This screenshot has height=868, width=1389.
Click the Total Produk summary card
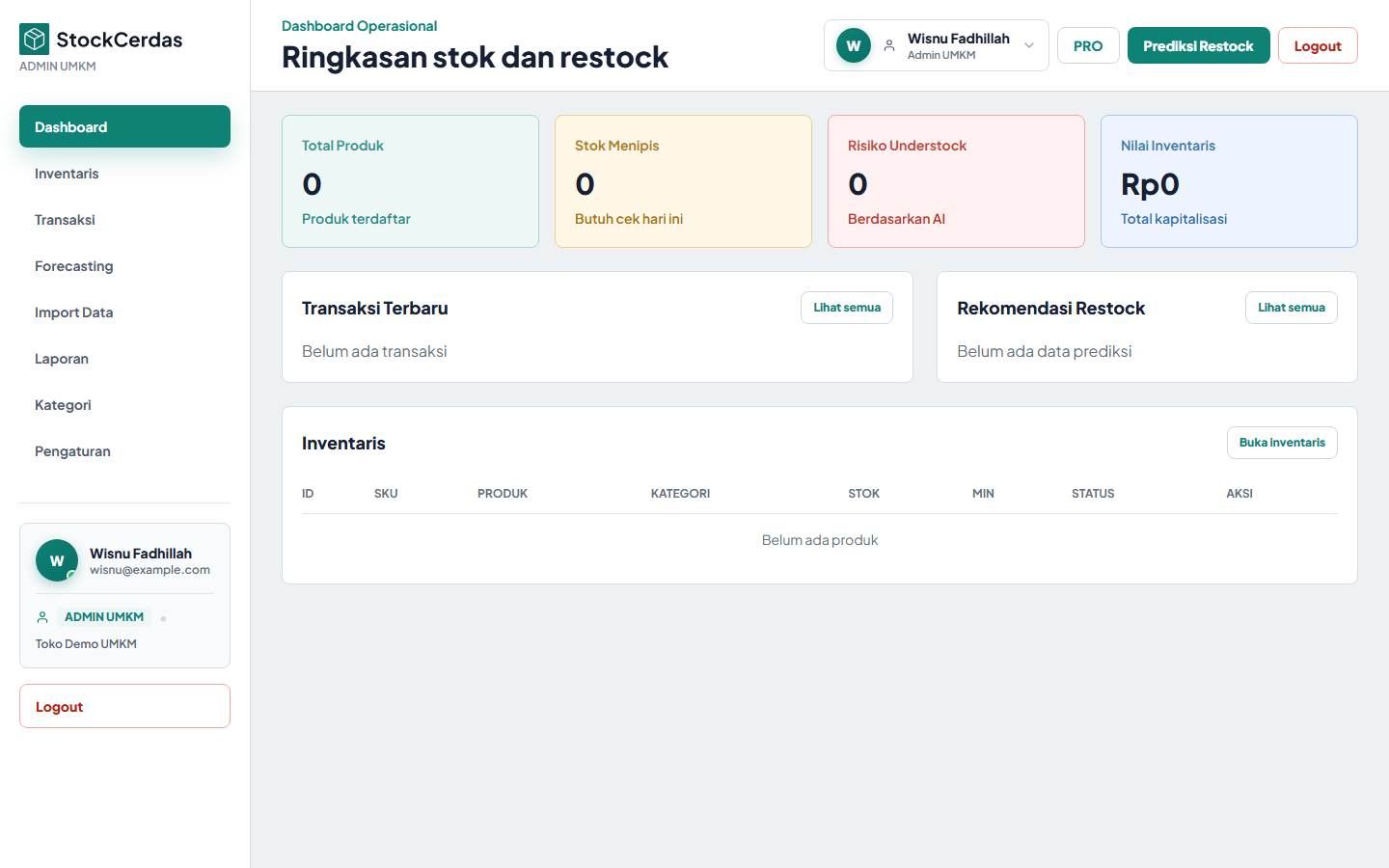pyautogui.click(x=410, y=181)
